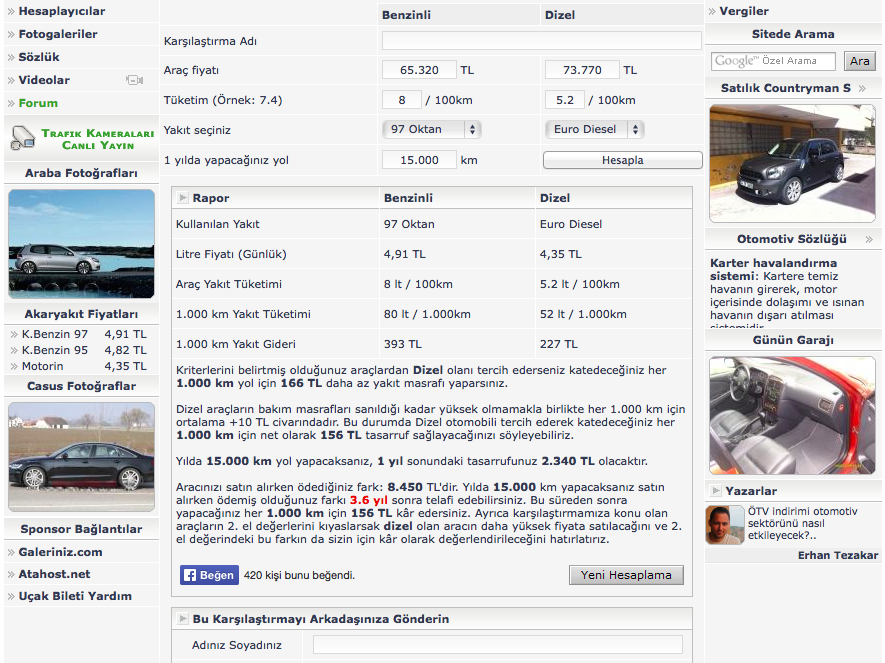The image size is (885, 663).
Task: Click the Ara search button
Action: 859,61
